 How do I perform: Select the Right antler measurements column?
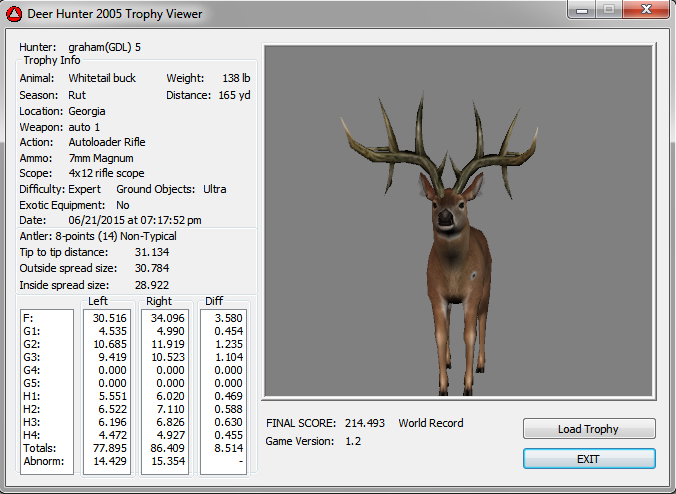(x=166, y=391)
